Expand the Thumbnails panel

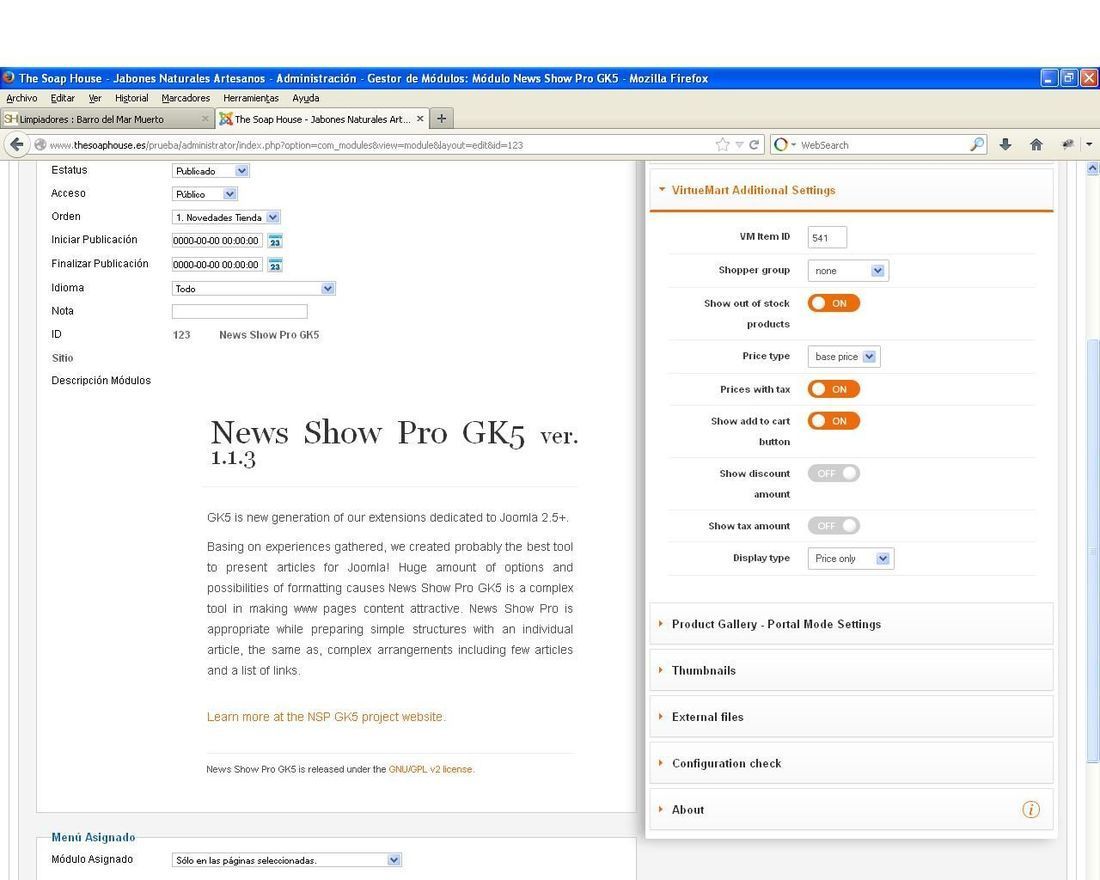tap(852, 670)
